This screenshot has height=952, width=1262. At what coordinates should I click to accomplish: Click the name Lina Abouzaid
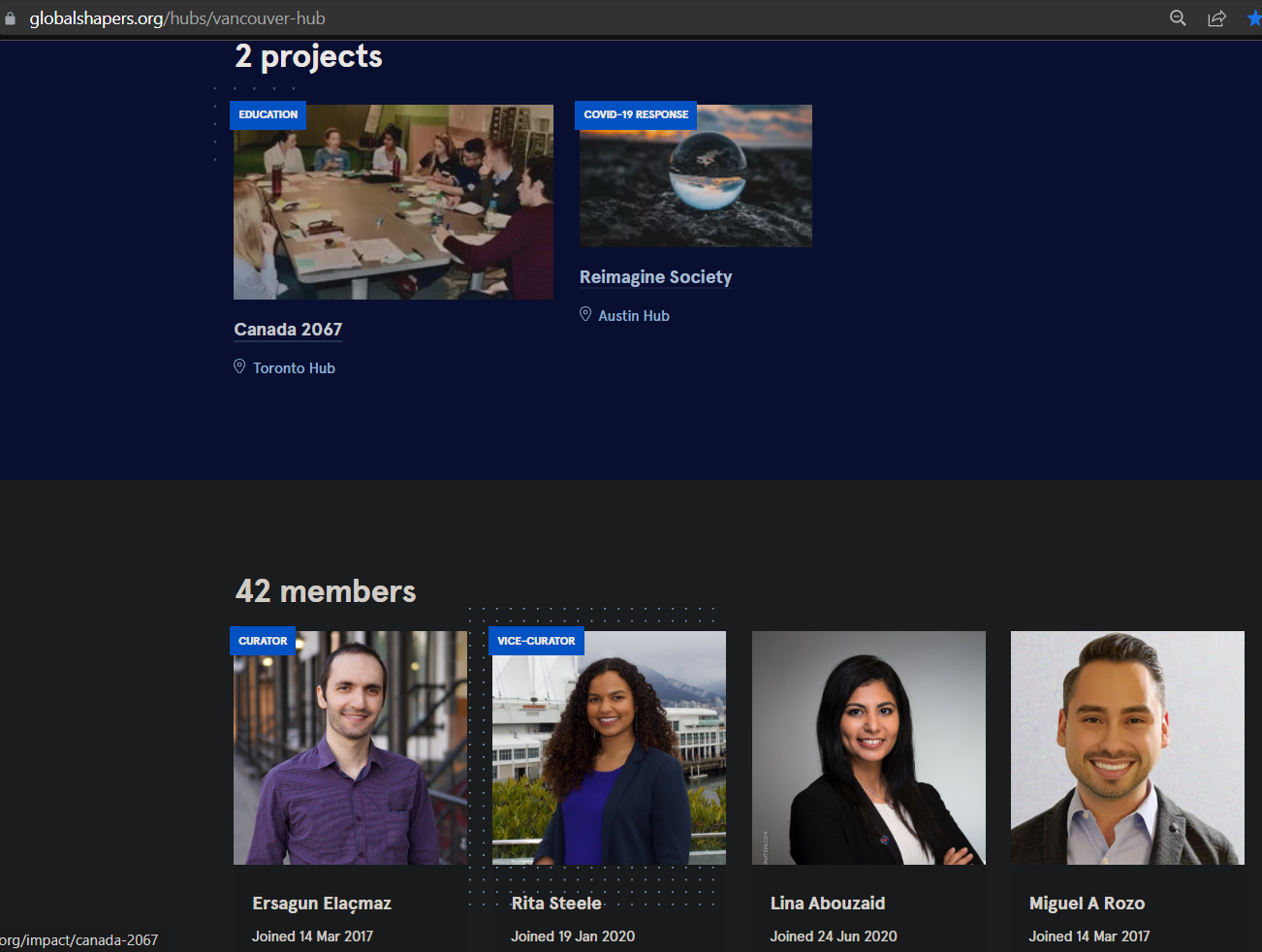pyautogui.click(x=828, y=904)
